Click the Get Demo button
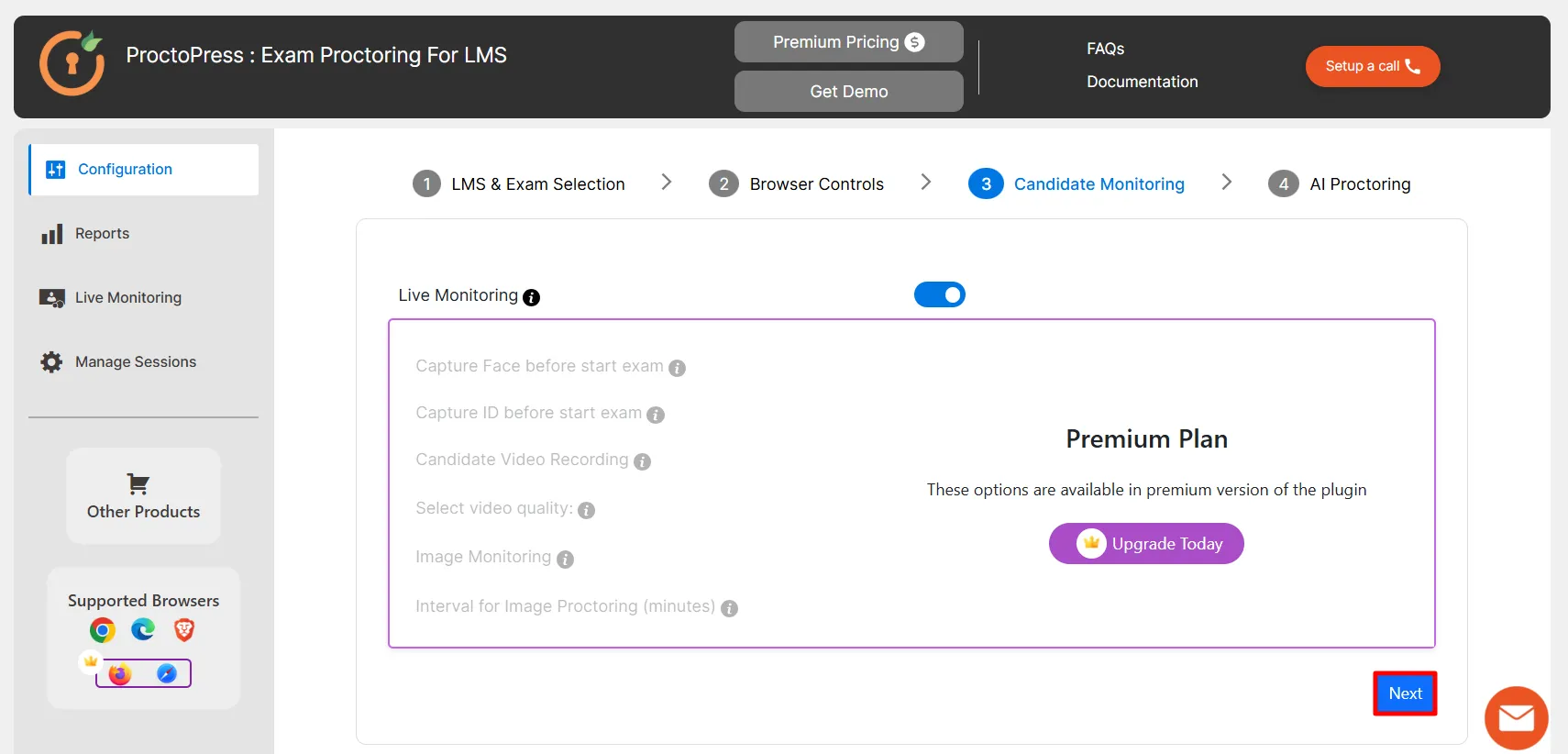Screen dimensions: 1568x754 tap(849, 92)
